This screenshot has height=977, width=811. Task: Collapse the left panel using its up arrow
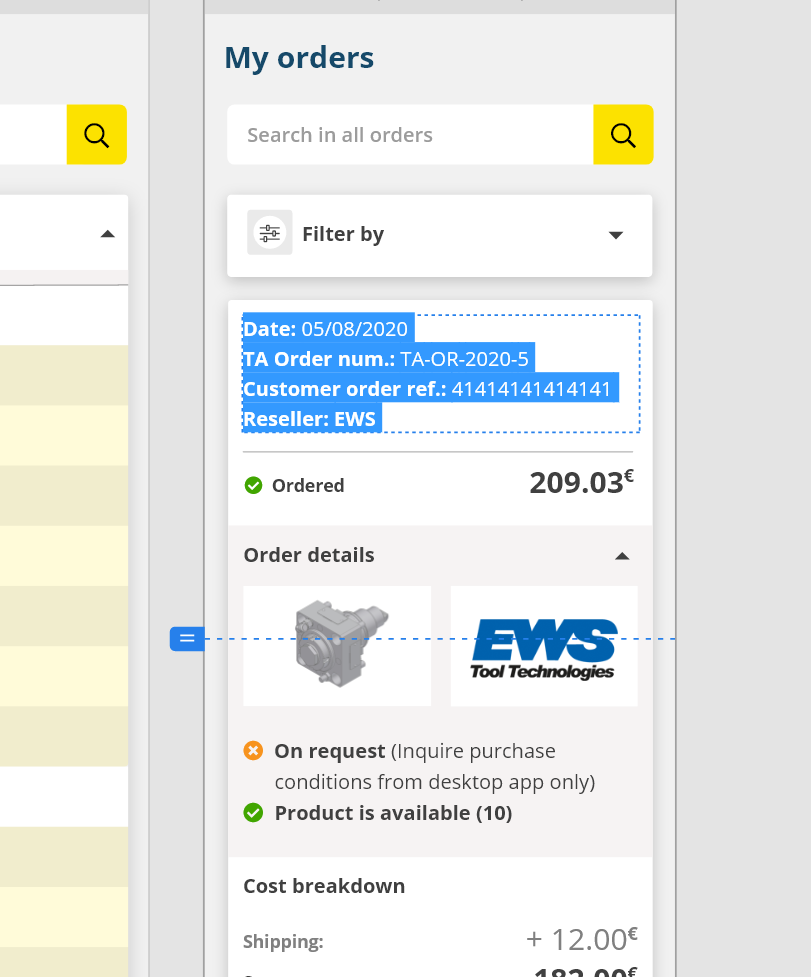click(108, 234)
